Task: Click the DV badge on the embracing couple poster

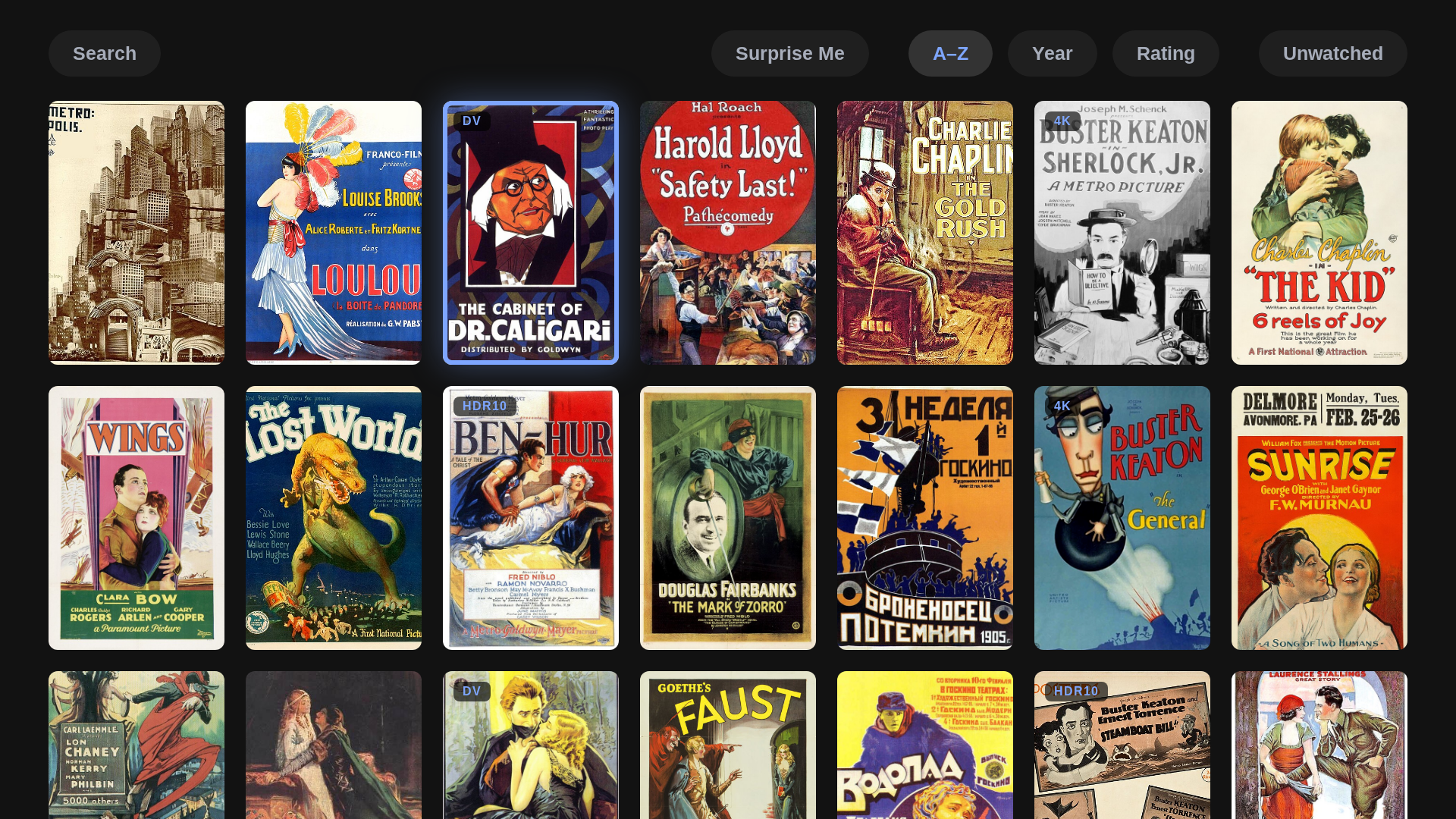Action: pos(472,691)
